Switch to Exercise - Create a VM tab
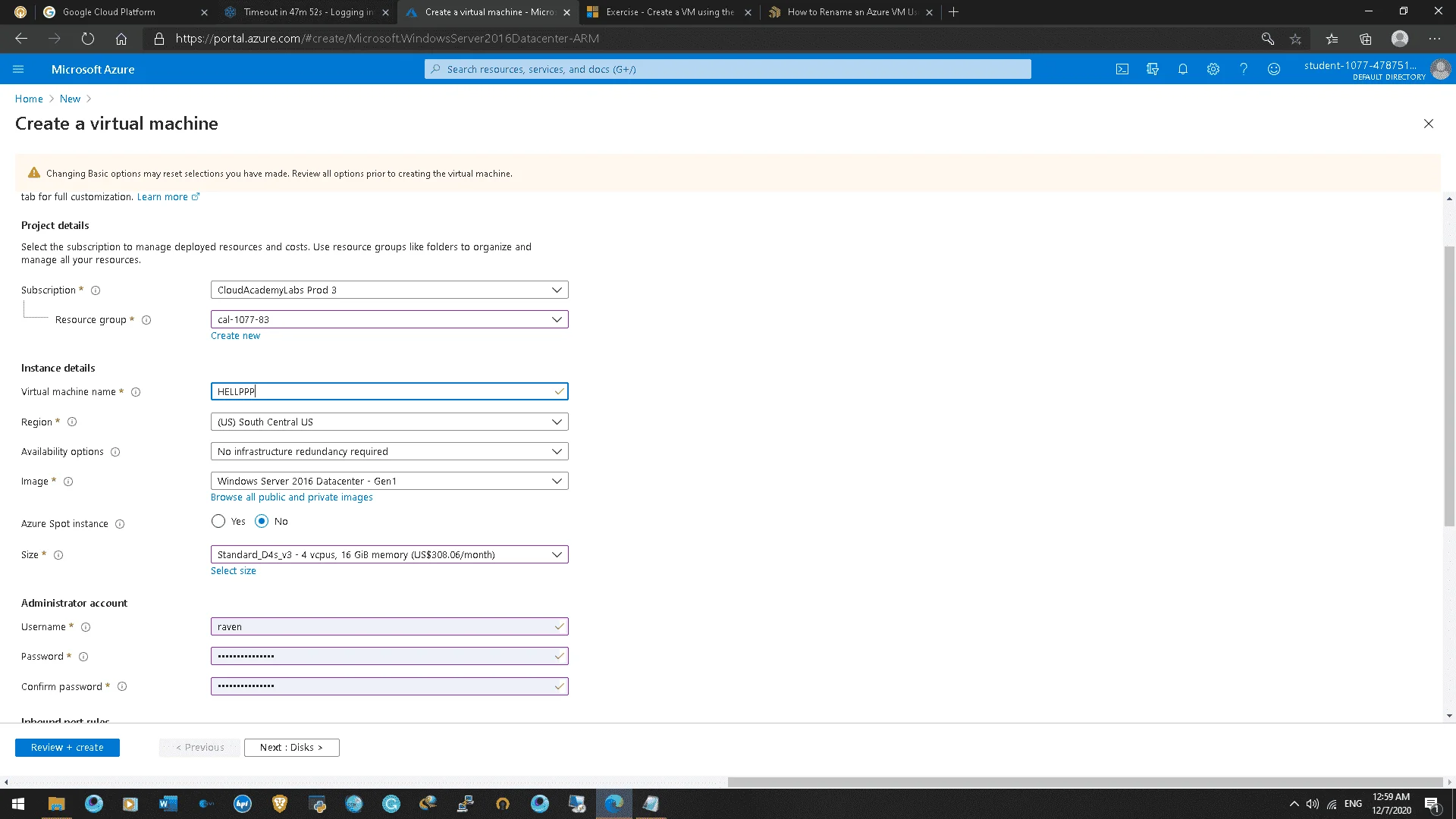Image resolution: width=1456 pixels, height=819 pixels. point(670,12)
